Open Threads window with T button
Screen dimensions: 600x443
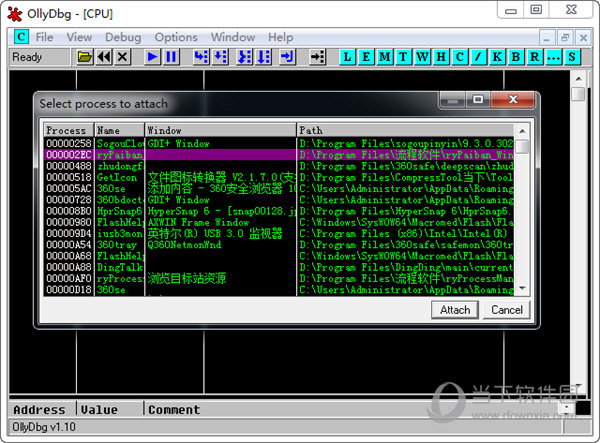403,57
